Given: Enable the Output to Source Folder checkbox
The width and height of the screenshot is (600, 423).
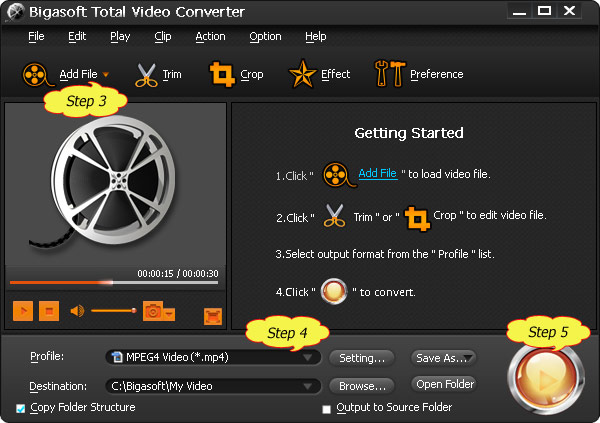Looking at the screenshot, I should (326, 409).
